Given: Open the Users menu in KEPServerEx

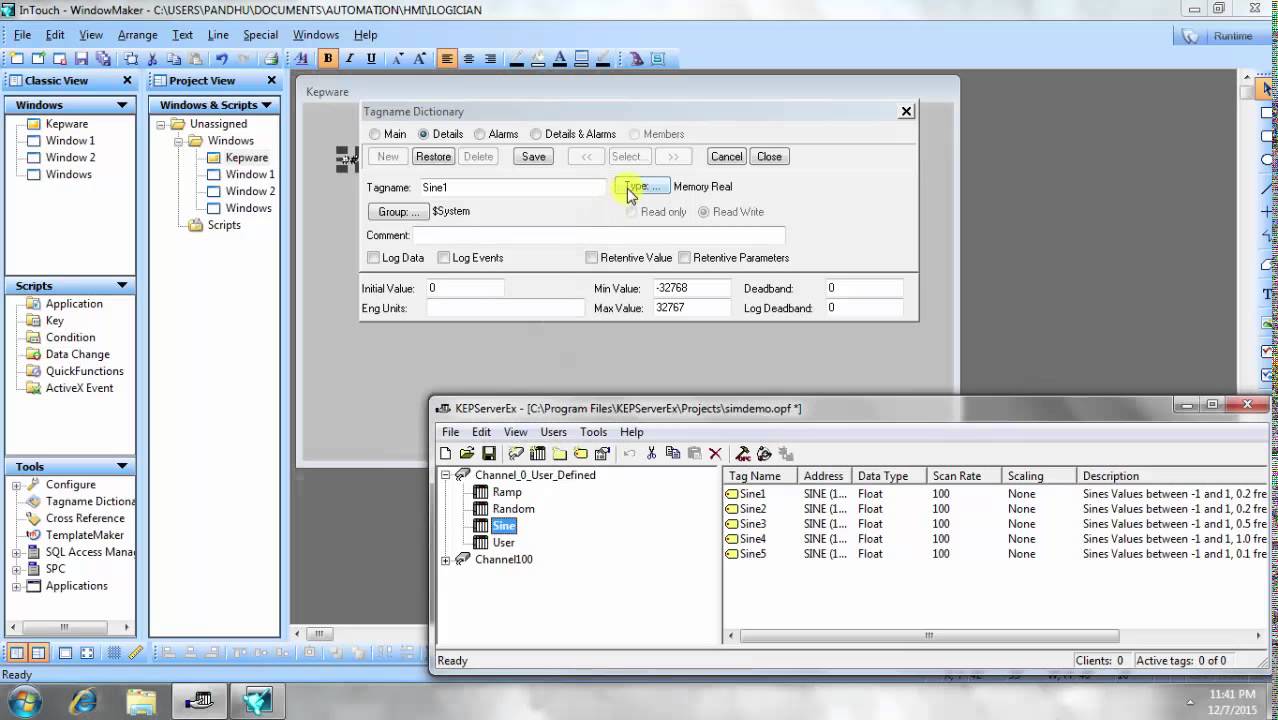Looking at the screenshot, I should pyautogui.click(x=553, y=432).
